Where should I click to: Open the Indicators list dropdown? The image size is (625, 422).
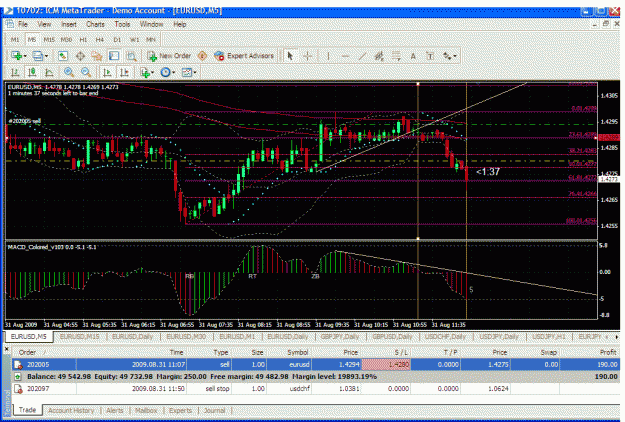pos(147,72)
